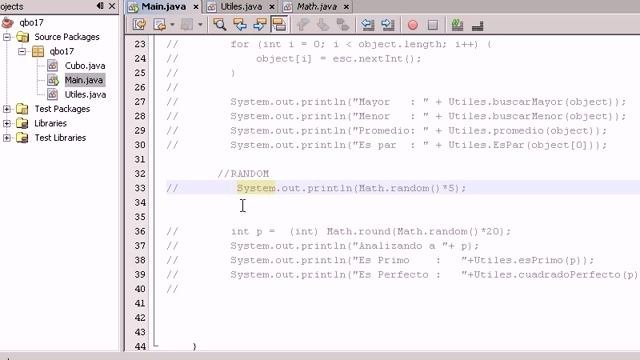
Task: Click the Shift Line Right icon
Action: click(387, 24)
